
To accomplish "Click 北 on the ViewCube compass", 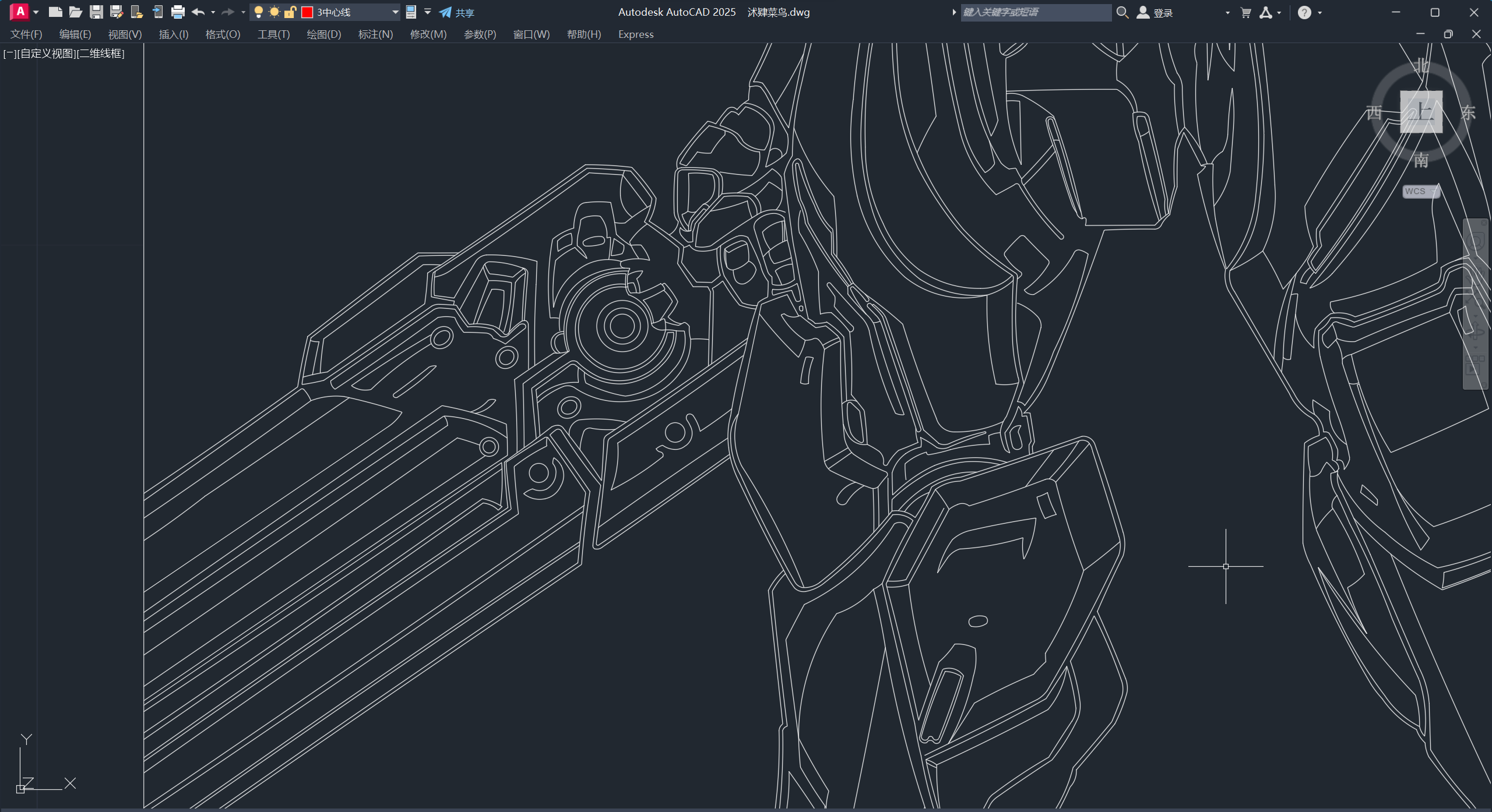I will pos(1421,65).
